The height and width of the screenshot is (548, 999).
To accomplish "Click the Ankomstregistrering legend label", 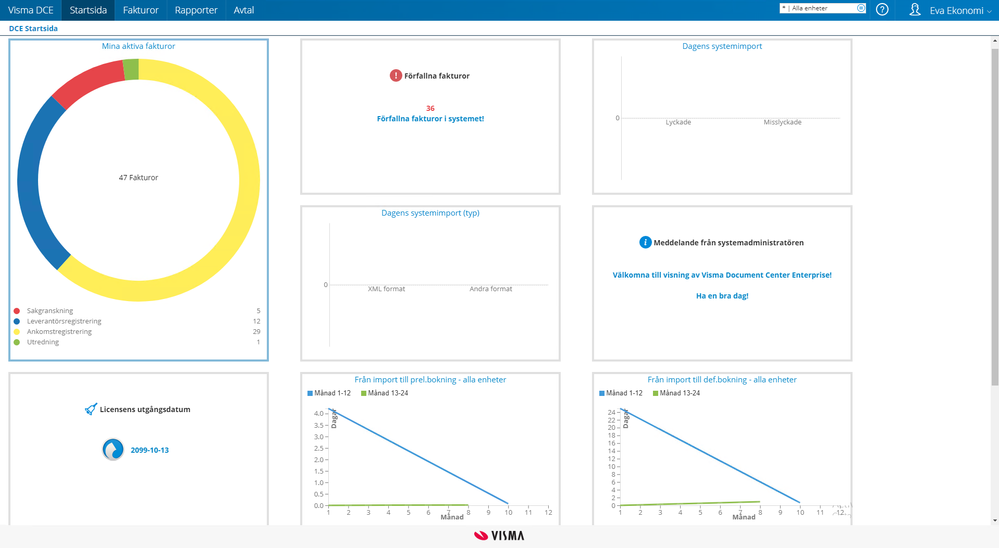I will coord(59,331).
